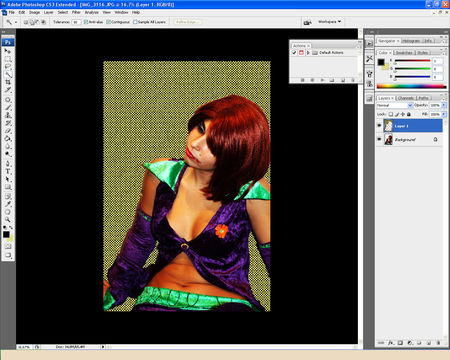Select the Rectangle shape tool

8,187
